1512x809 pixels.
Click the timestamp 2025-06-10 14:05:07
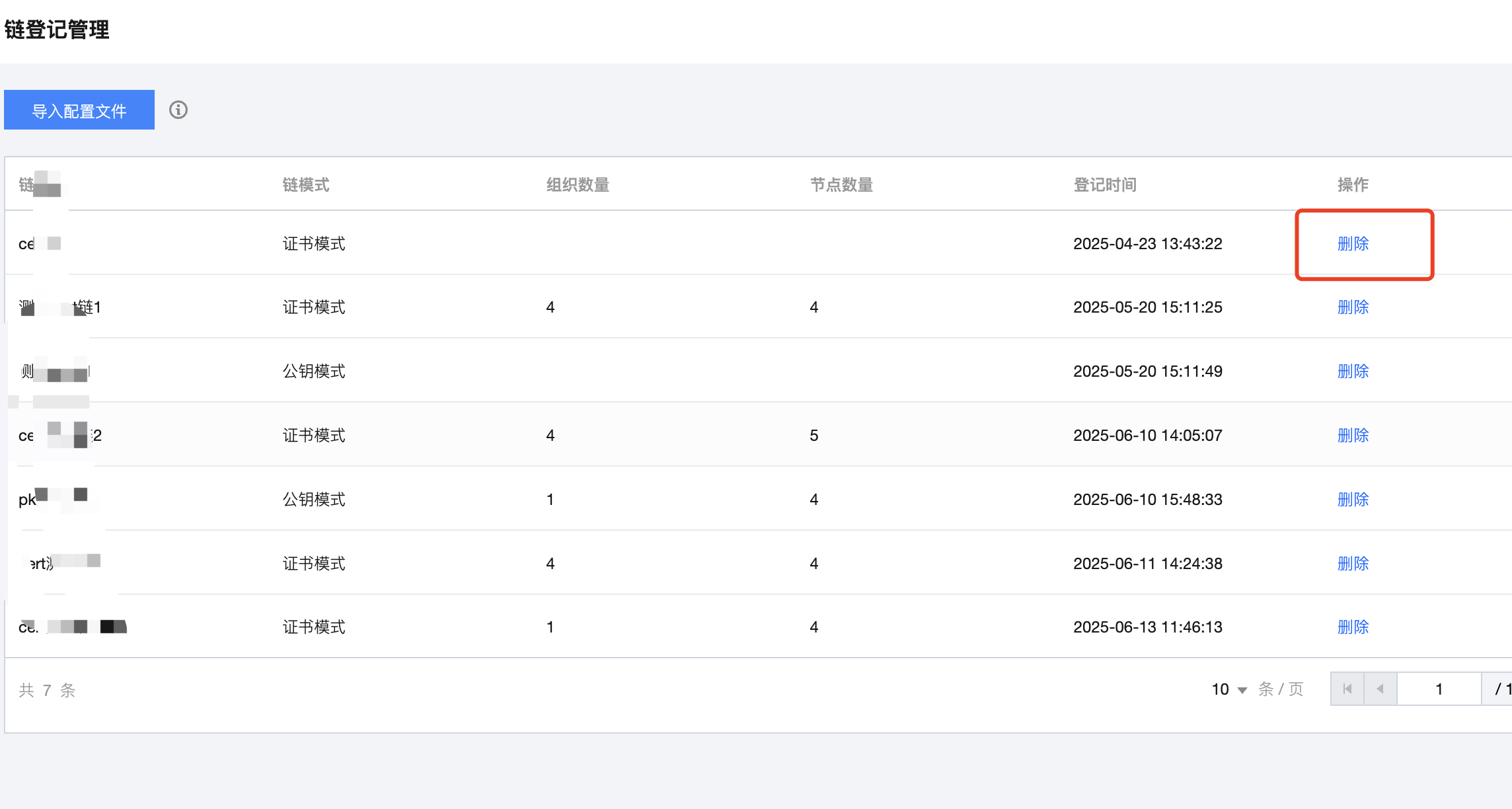(x=1148, y=436)
